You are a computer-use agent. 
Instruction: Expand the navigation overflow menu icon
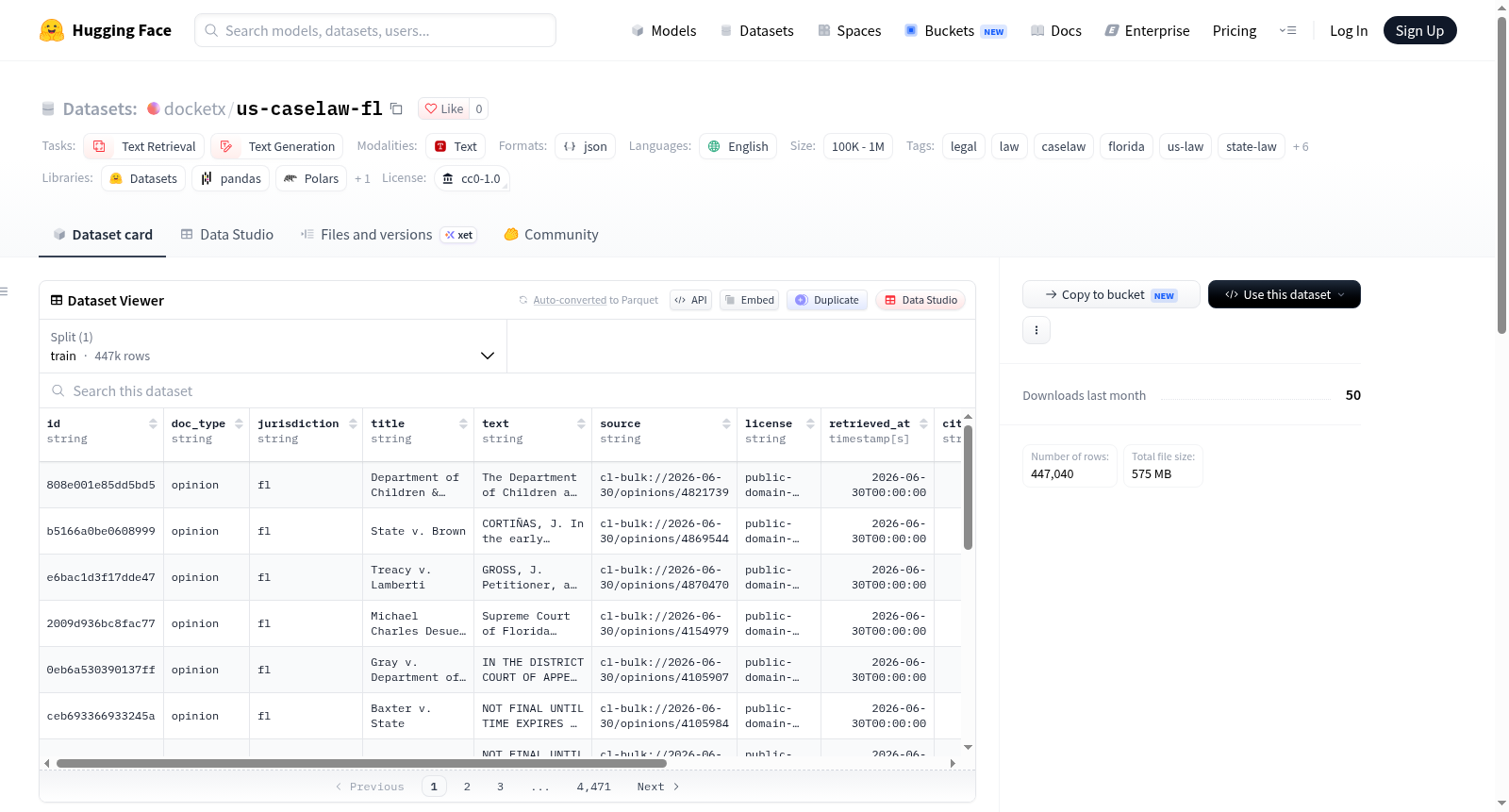(1287, 30)
